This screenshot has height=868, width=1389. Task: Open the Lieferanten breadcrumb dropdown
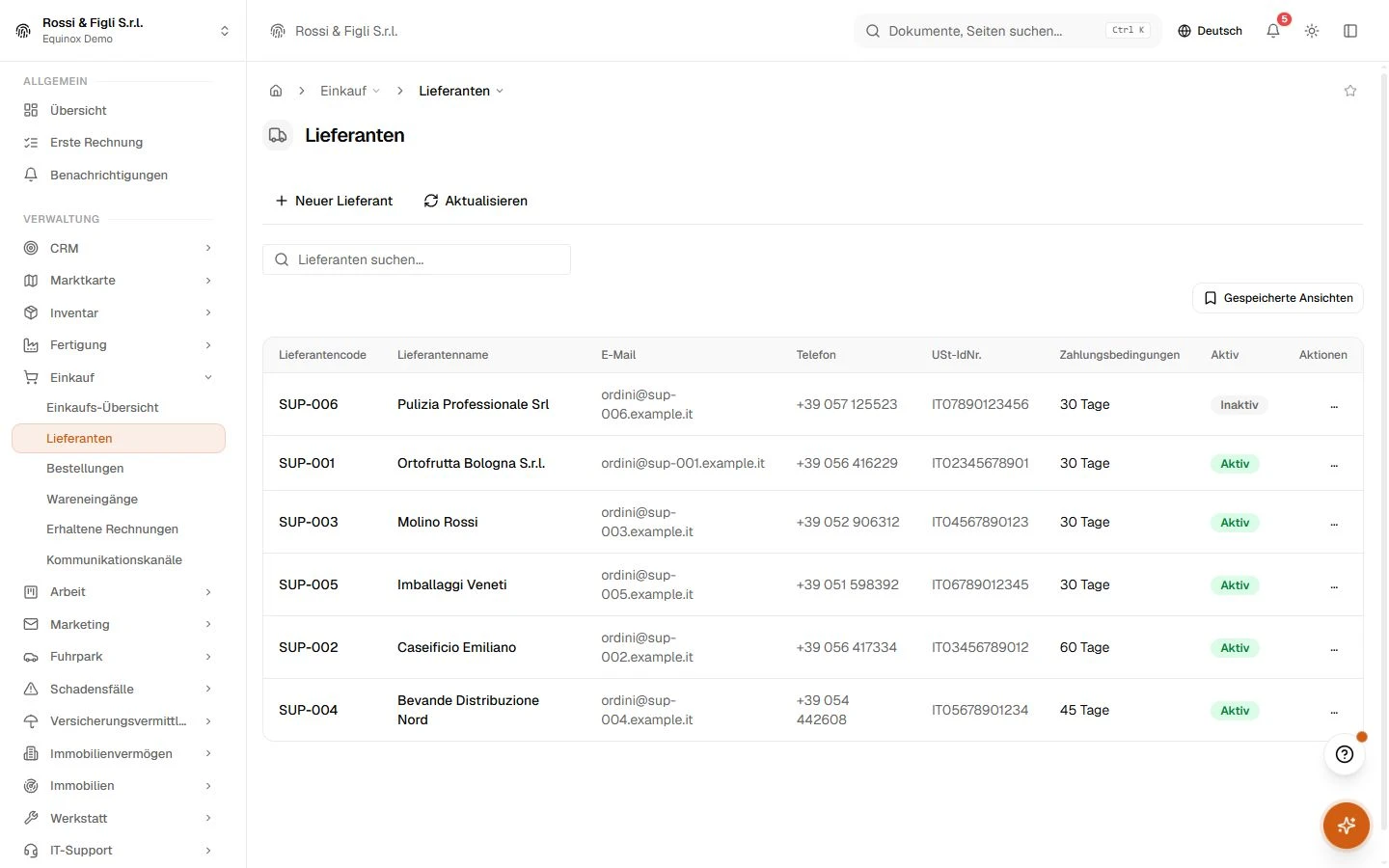tap(461, 91)
